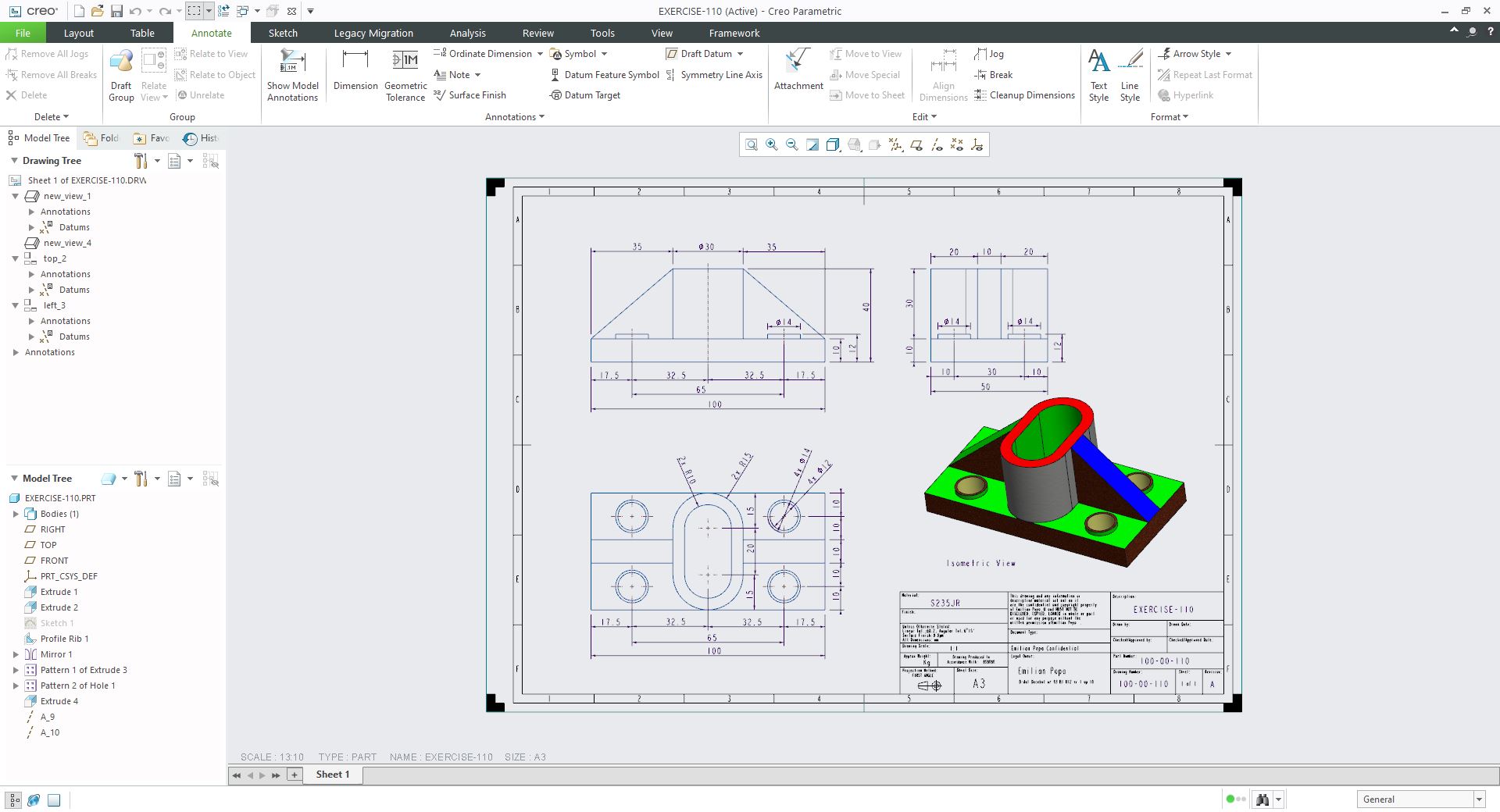Viewport: 1500px width, 812px height.
Task: Toggle axis display in graphics toolbar
Action: click(x=937, y=145)
